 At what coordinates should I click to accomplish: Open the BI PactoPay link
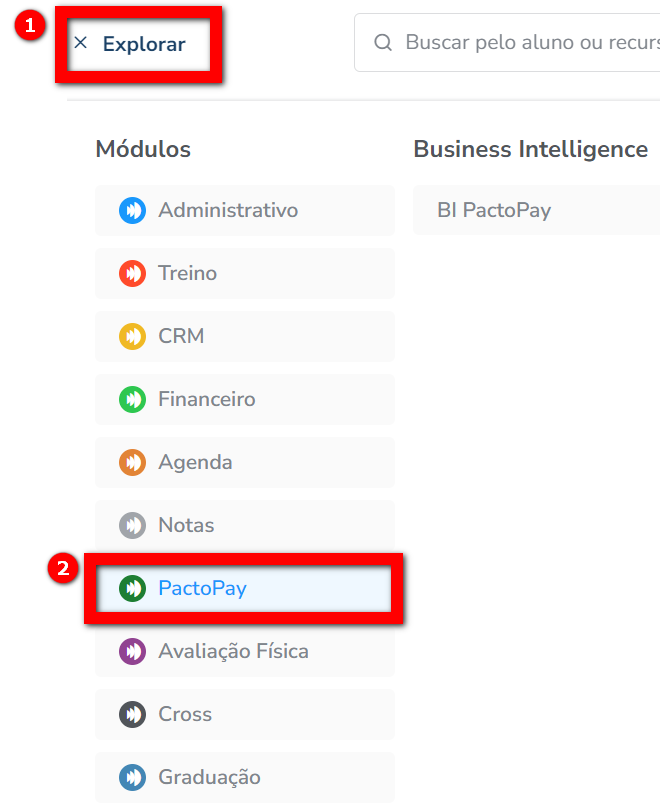point(494,211)
